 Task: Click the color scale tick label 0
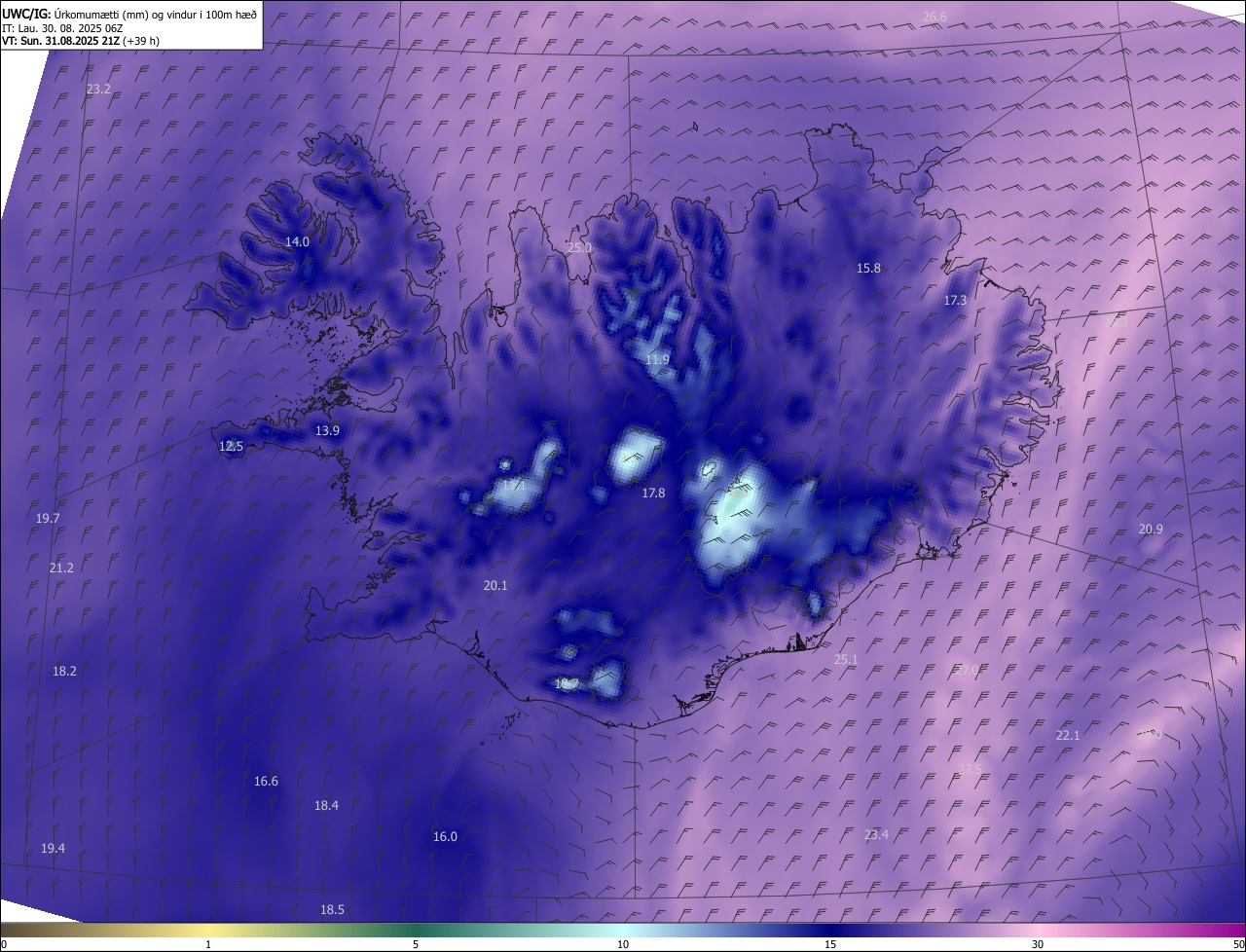4,944
